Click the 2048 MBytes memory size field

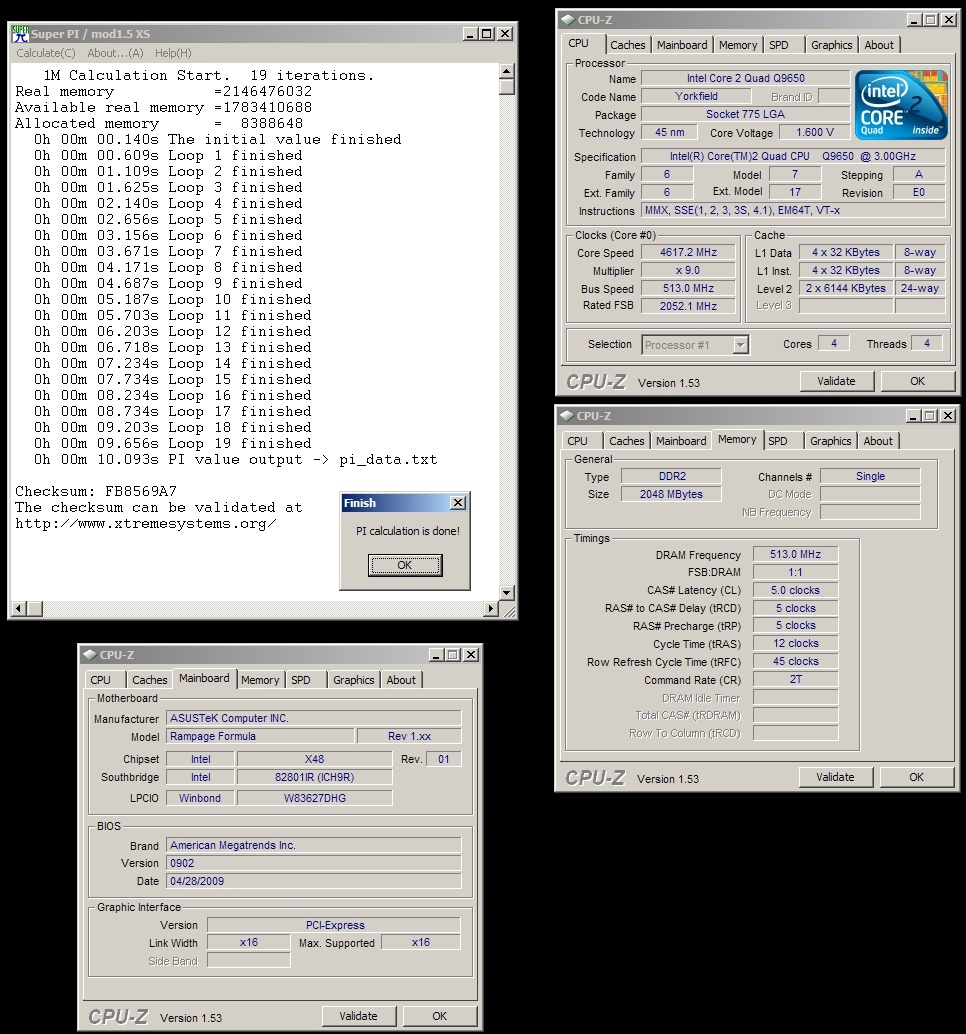[671, 494]
